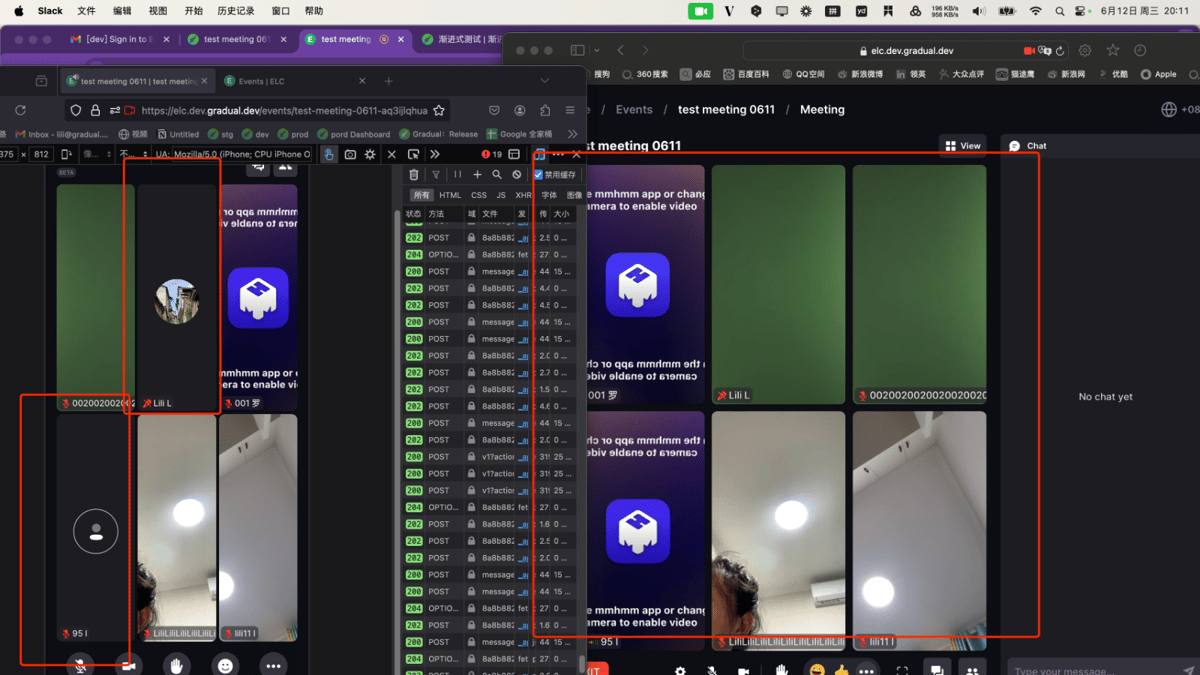Open the network throttling dropdown
This screenshot has height=675, width=1200.
pyautogui.click(x=132, y=155)
